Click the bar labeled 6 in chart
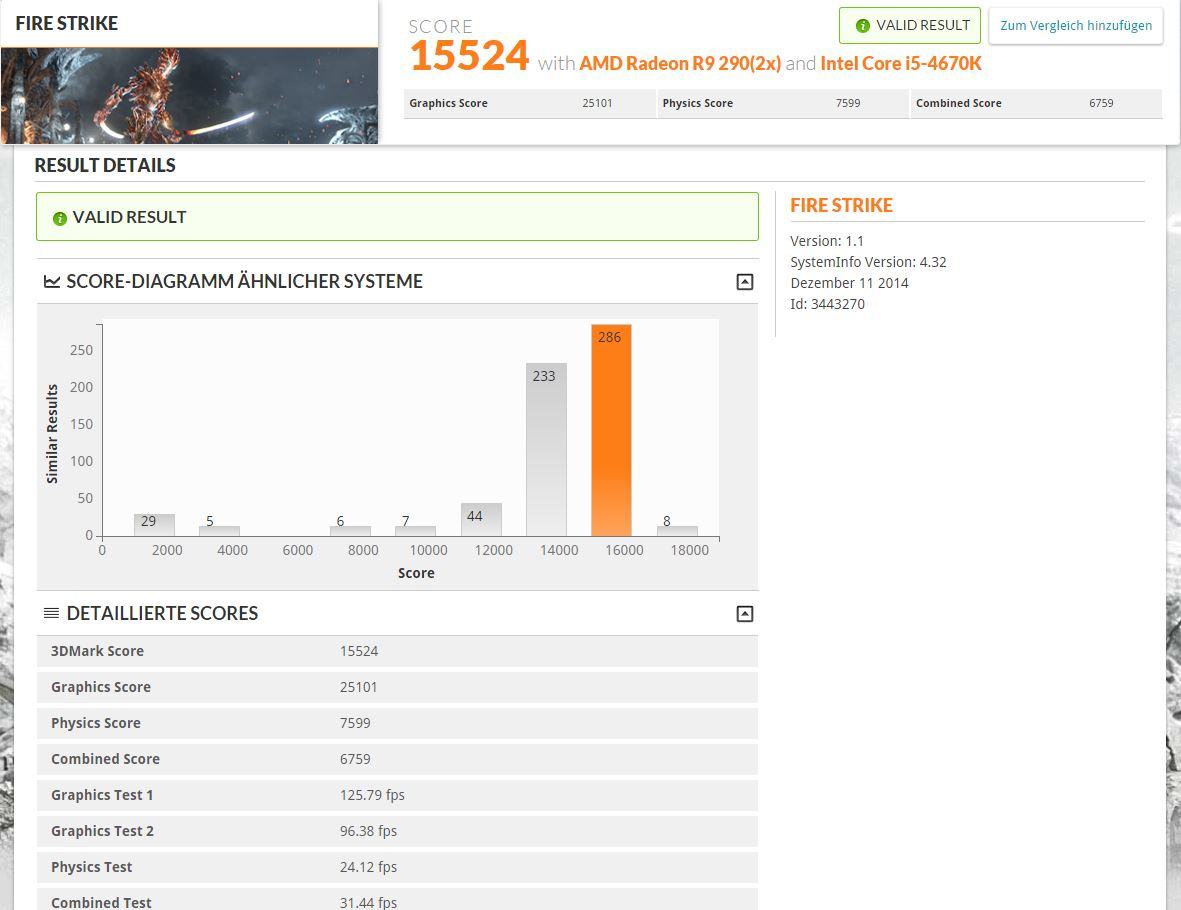Screen dimensions: 1181x910 (350, 531)
